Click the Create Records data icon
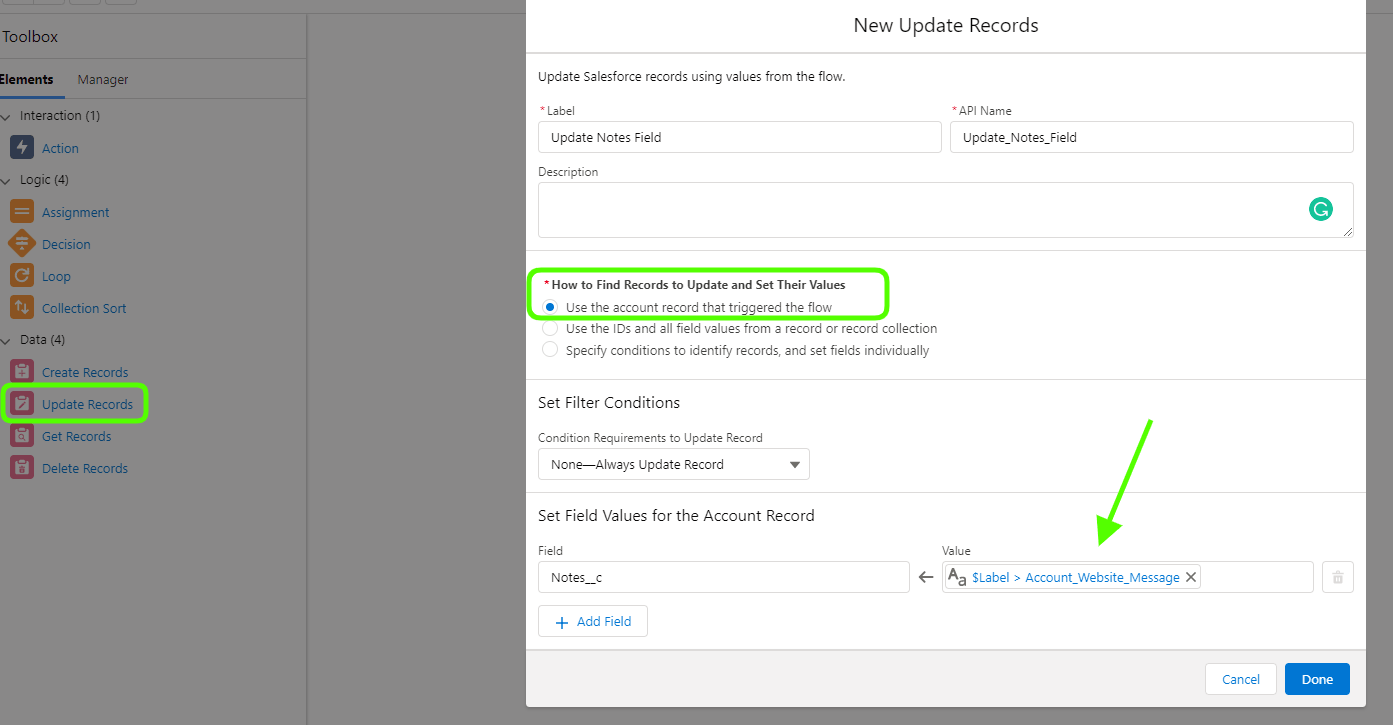 point(21,371)
